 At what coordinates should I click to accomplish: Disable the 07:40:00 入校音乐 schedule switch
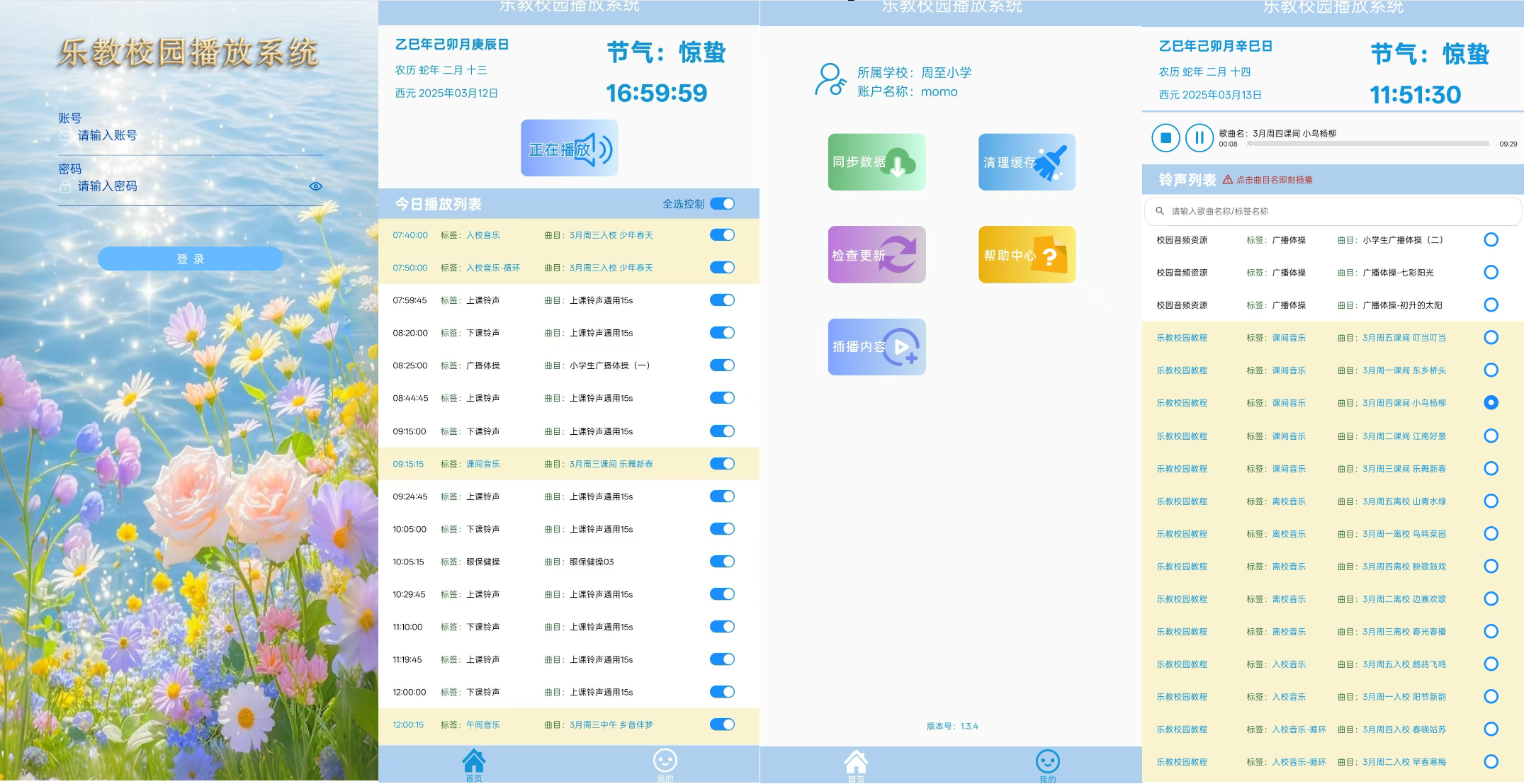pos(722,235)
